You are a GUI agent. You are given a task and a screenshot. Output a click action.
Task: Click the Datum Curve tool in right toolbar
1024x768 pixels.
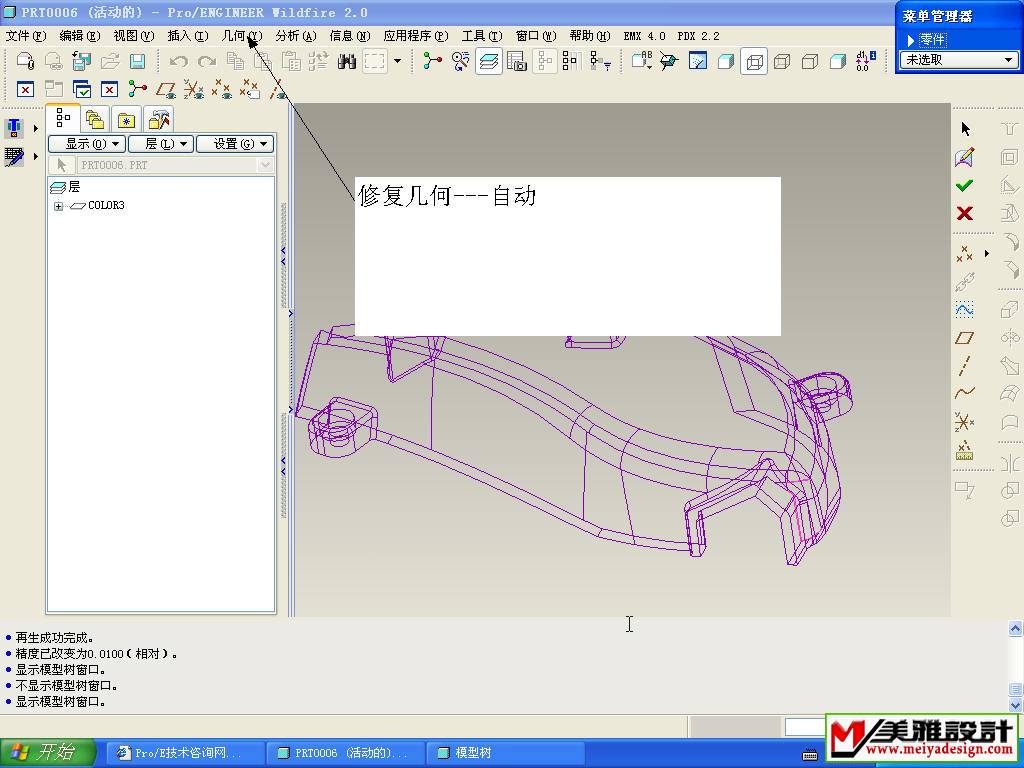point(965,393)
